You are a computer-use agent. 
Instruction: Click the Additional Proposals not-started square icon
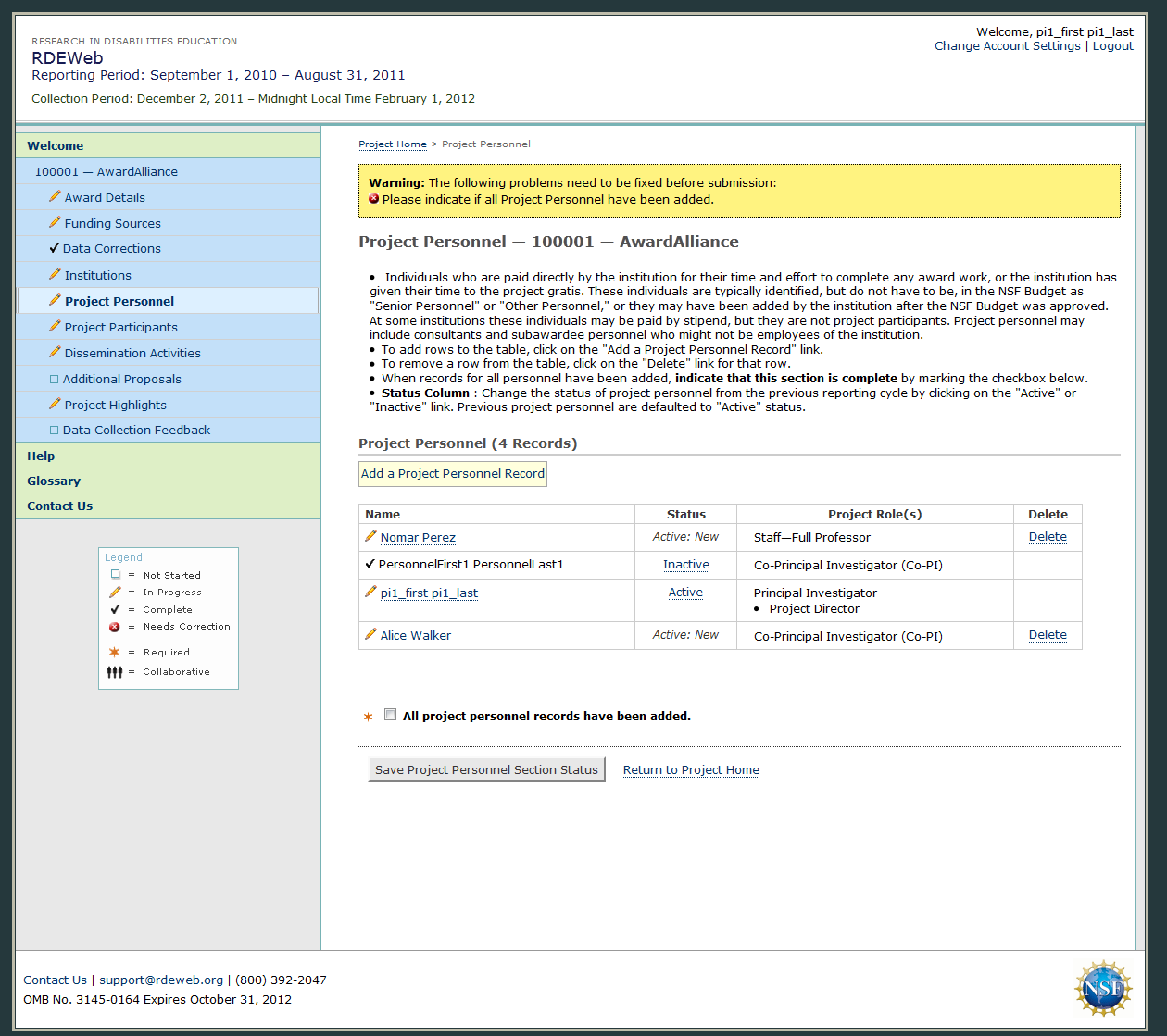point(54,379)
